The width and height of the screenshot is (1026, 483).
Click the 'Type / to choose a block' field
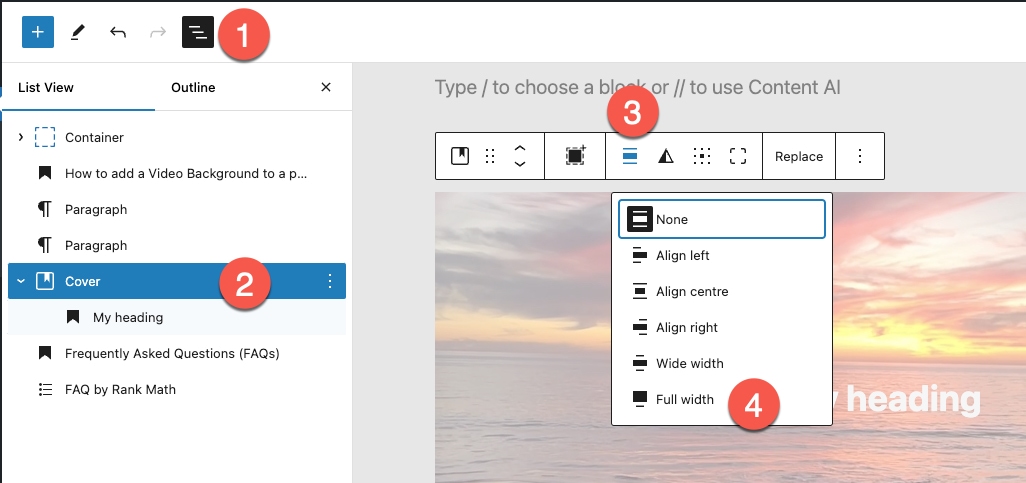point(637,87)
